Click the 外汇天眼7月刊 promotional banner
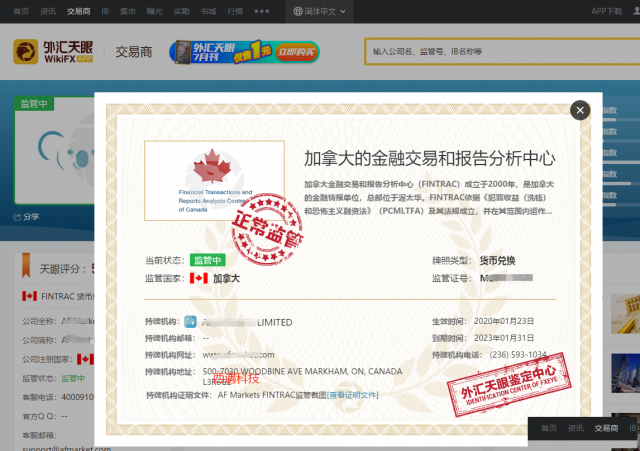640x451 pixels. (244, 52)
